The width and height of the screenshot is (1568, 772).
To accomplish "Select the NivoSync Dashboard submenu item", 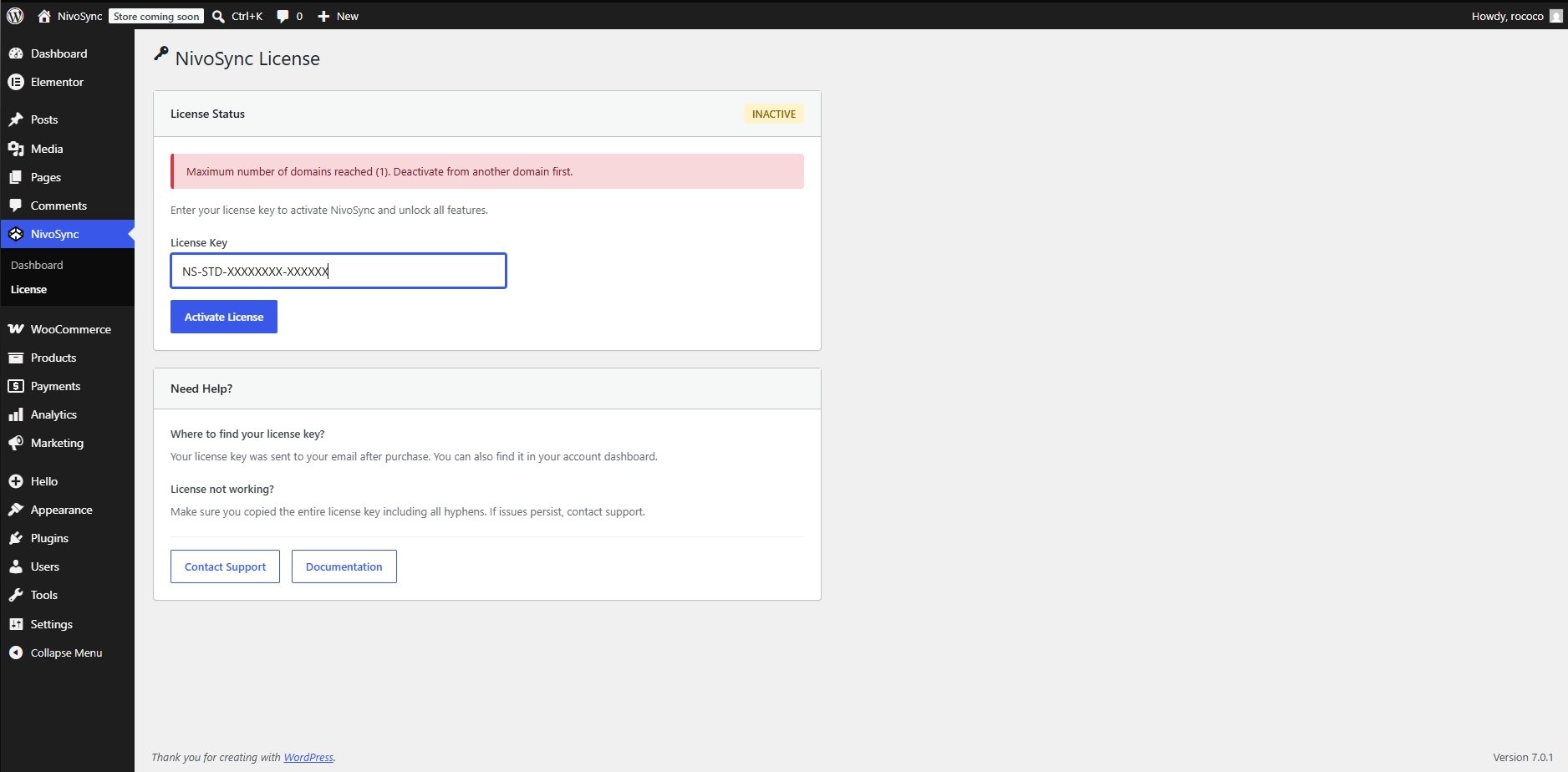I will pos(37,265).
